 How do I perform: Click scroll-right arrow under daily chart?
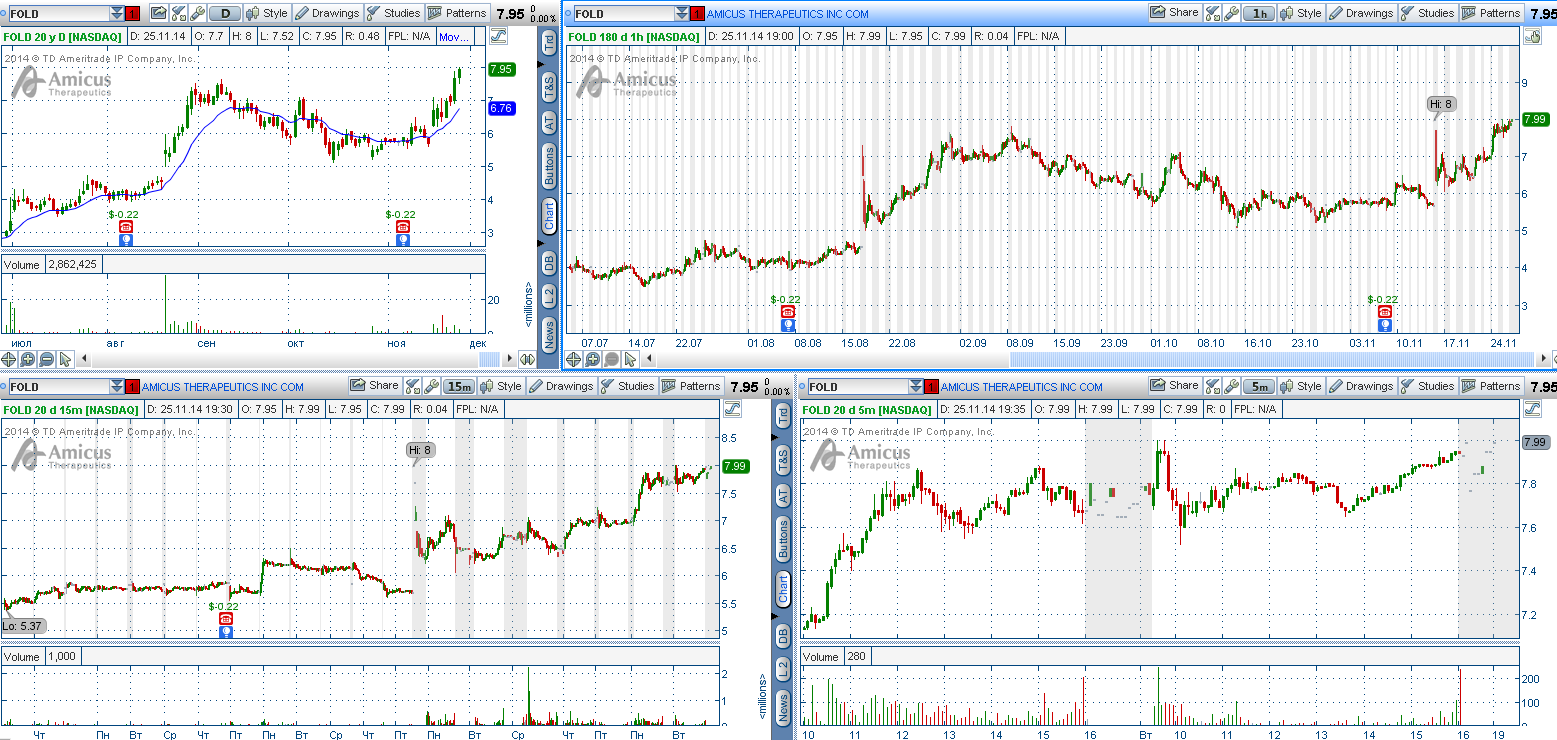pos(508,359)
